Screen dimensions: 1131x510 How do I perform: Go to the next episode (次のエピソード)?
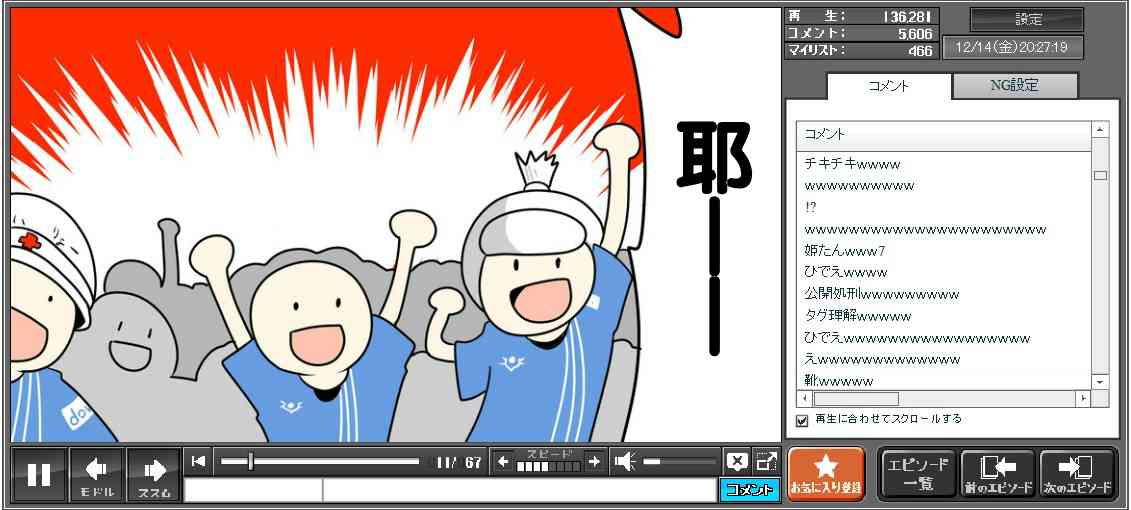click(x=1077, y=474)
